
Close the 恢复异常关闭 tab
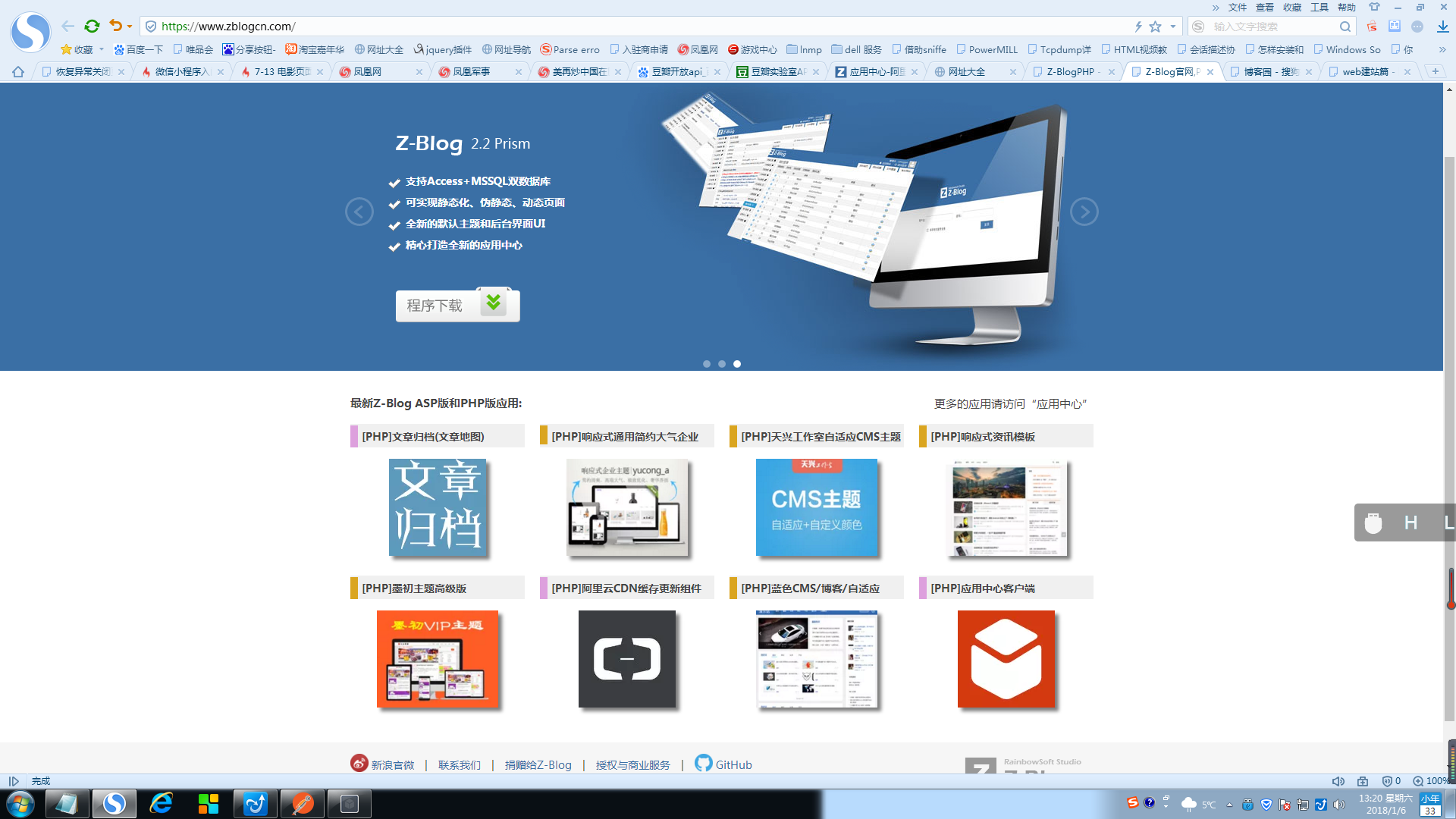click(121, 71)
